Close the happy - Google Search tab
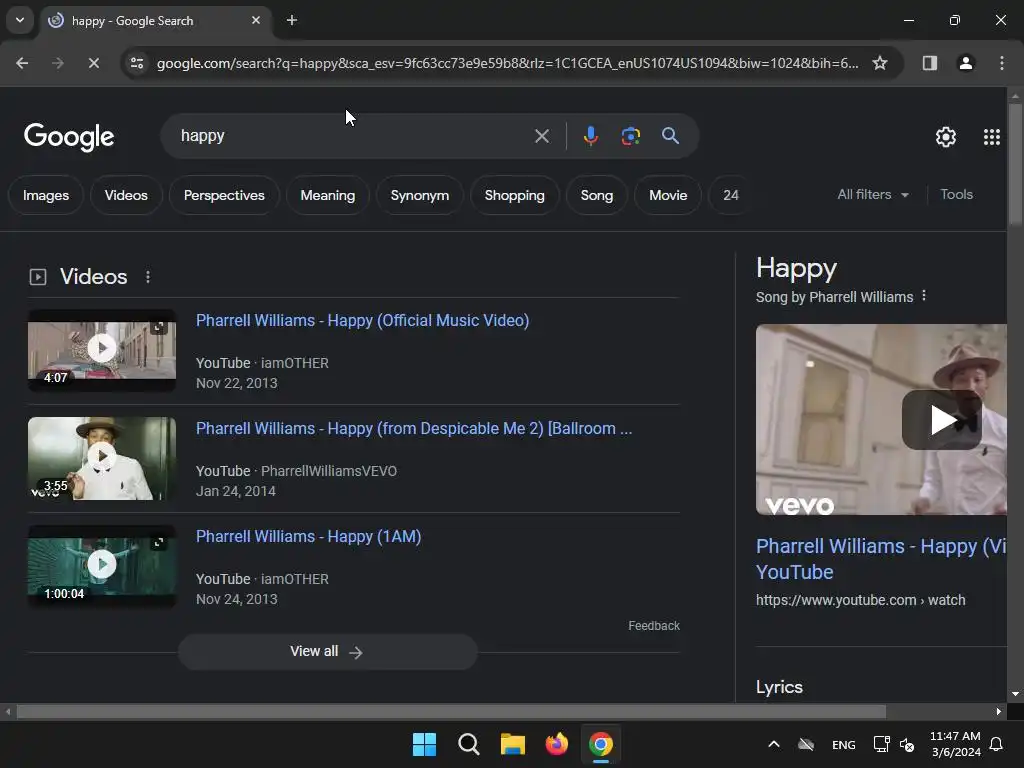This screenshot has height=768, width=1024. pos(256,20)
